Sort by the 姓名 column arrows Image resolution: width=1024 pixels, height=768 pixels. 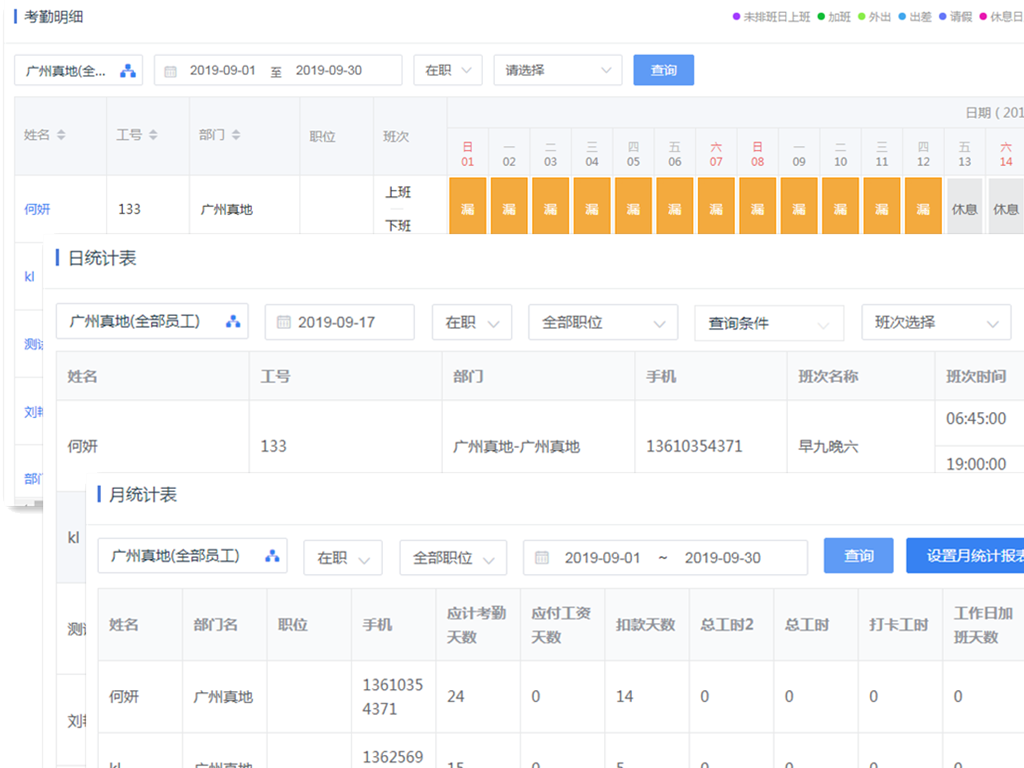pyautogui.click(x=62, y=137)
